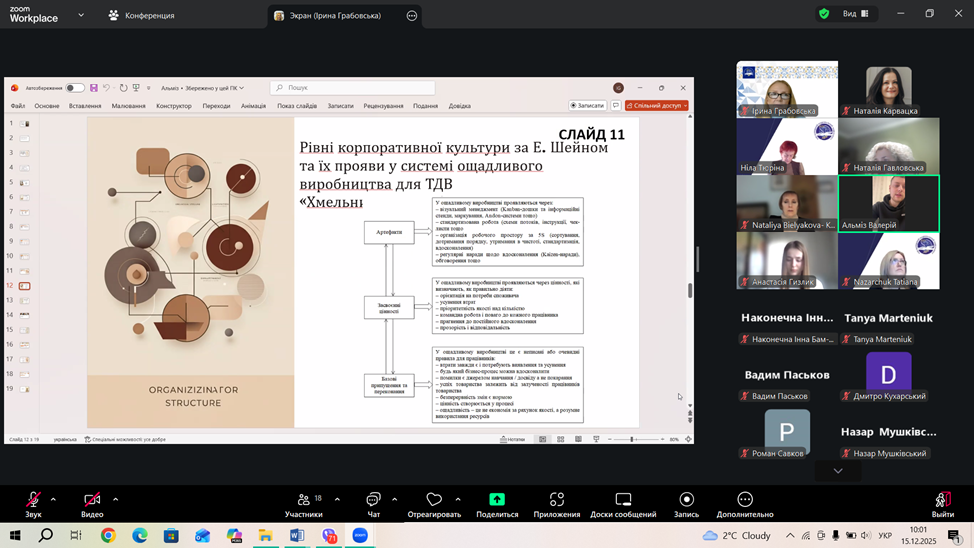Click the Отреагировать reactions icon
This screenshot has height=548, width=974.
pyautogui.click(x=434, y=500)
